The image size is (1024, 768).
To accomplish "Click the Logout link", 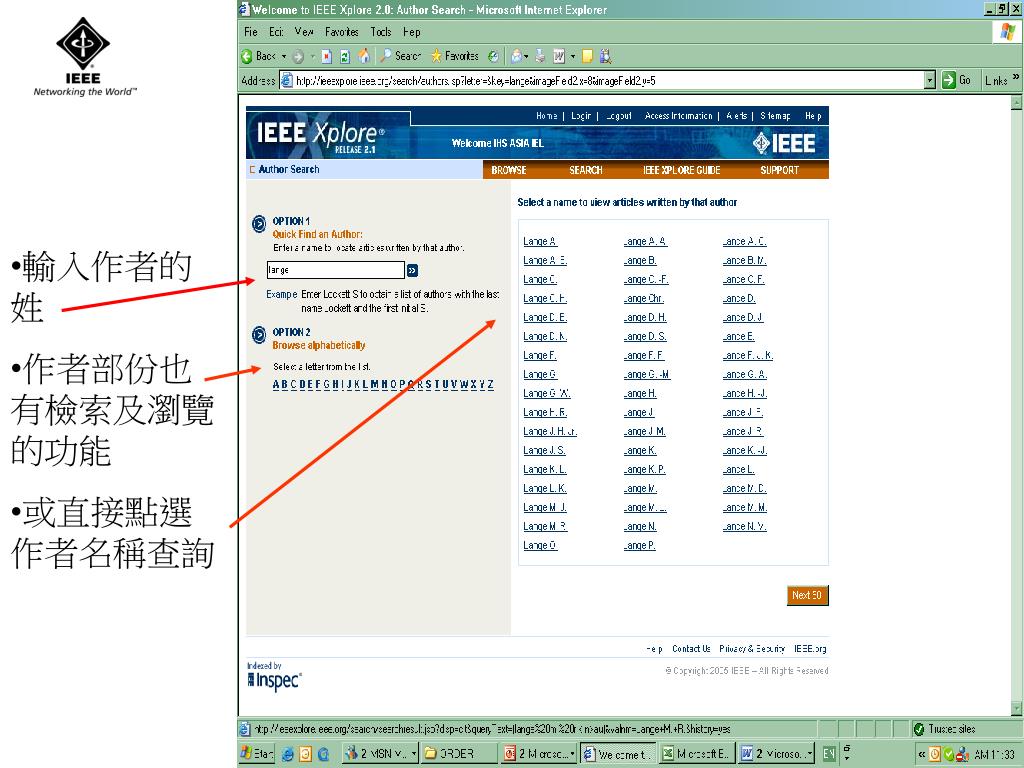I will coord(618,116).
